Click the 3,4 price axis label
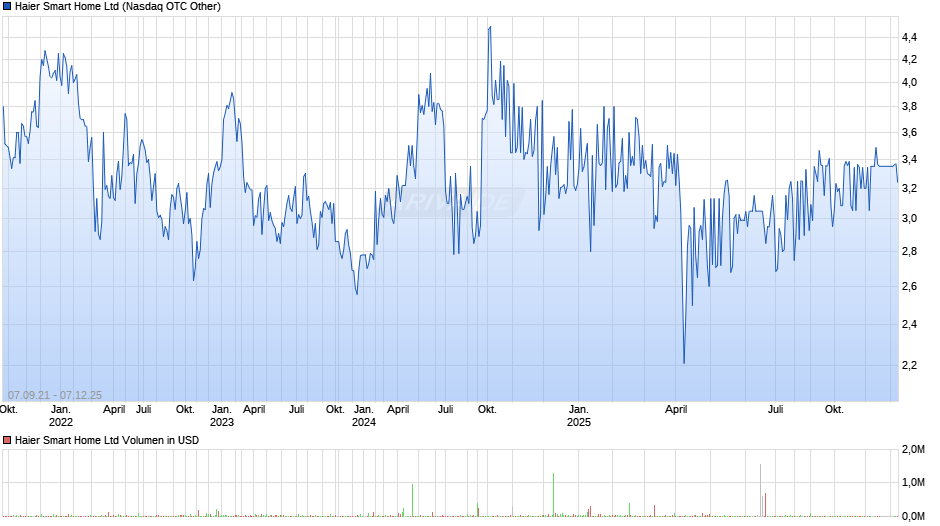Screen dimensions: 940x526 tap(909, 160)
